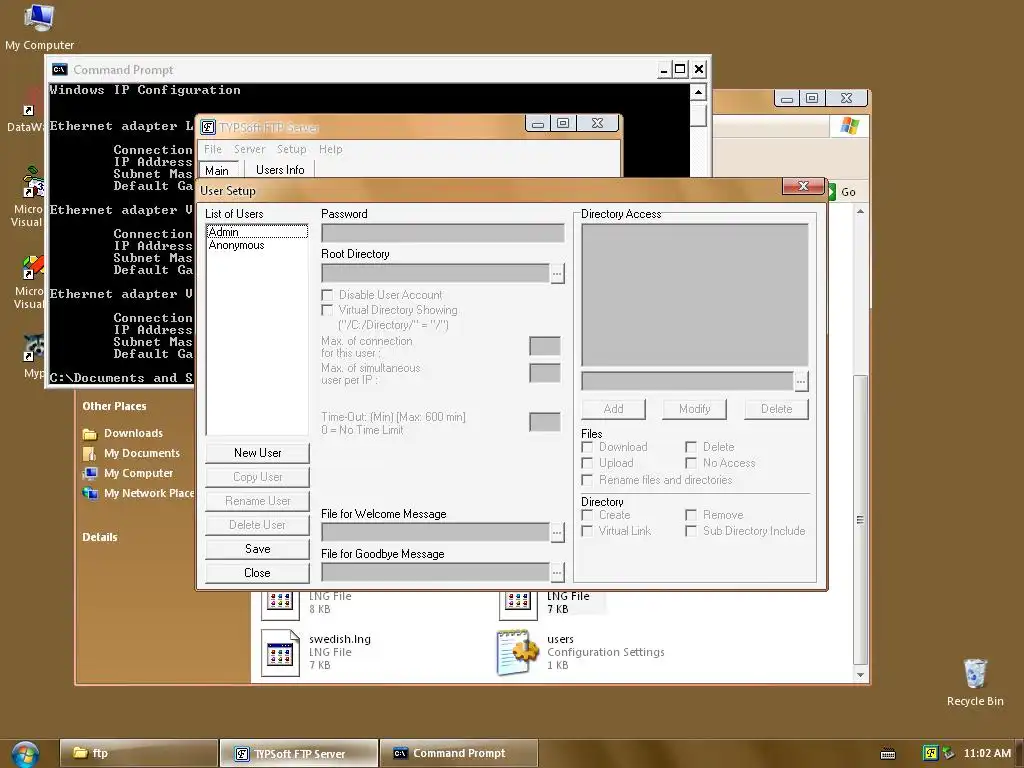Click TYPSoft FTP Server title bar icon
Screen dimensions: 1024x768
(208, 127)
